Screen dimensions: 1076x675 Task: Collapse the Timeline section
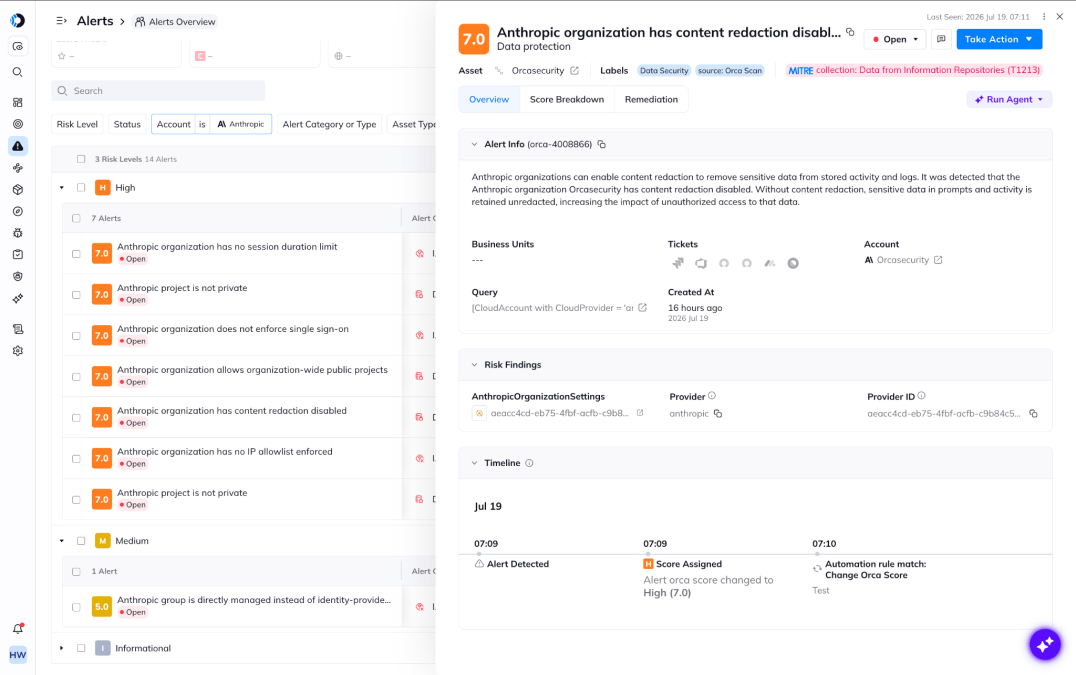coord(474,463)
